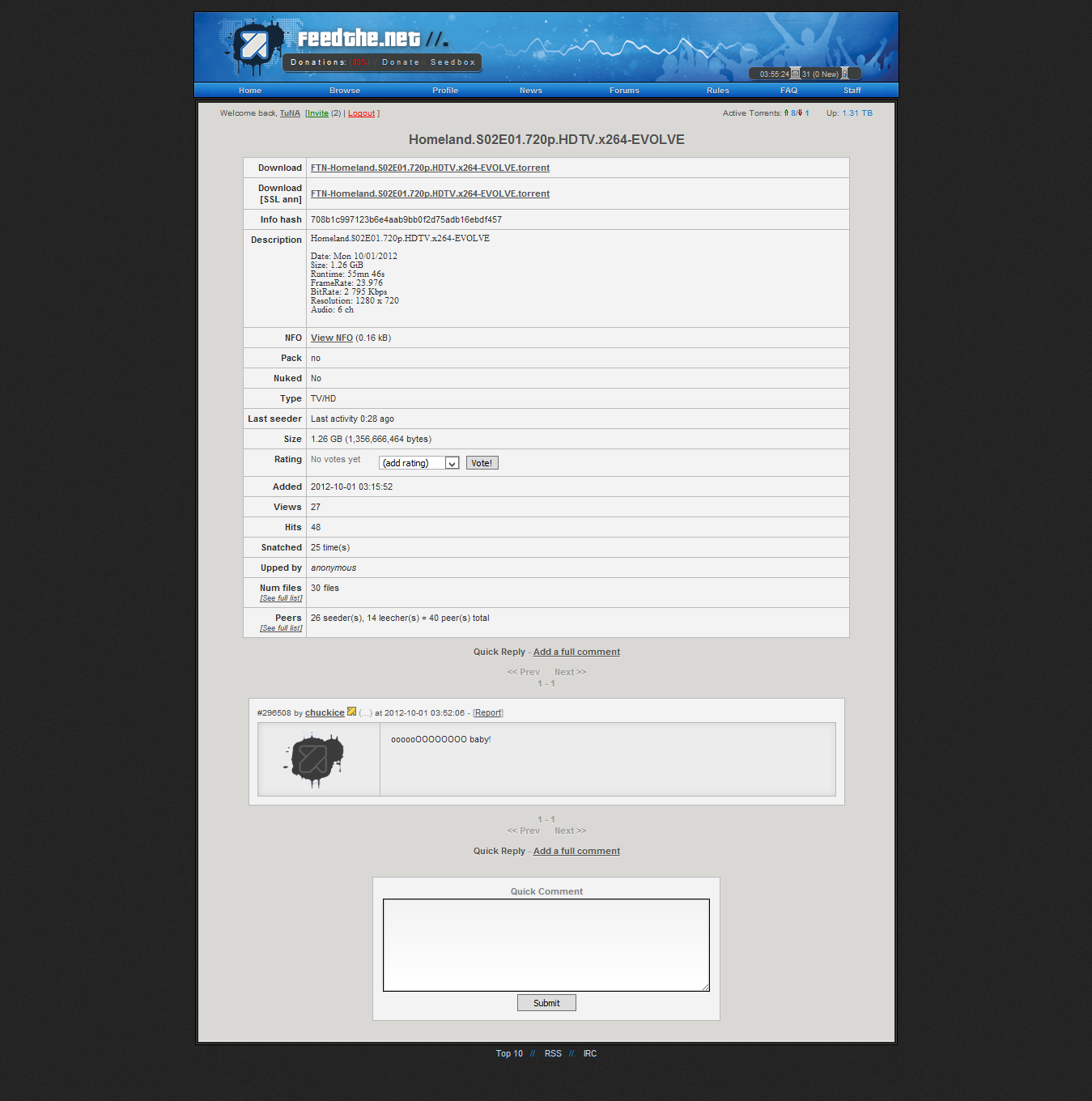Click chuckice's default avatar image
This screenshot has width=1092, height=1101.
click(314, 759)
